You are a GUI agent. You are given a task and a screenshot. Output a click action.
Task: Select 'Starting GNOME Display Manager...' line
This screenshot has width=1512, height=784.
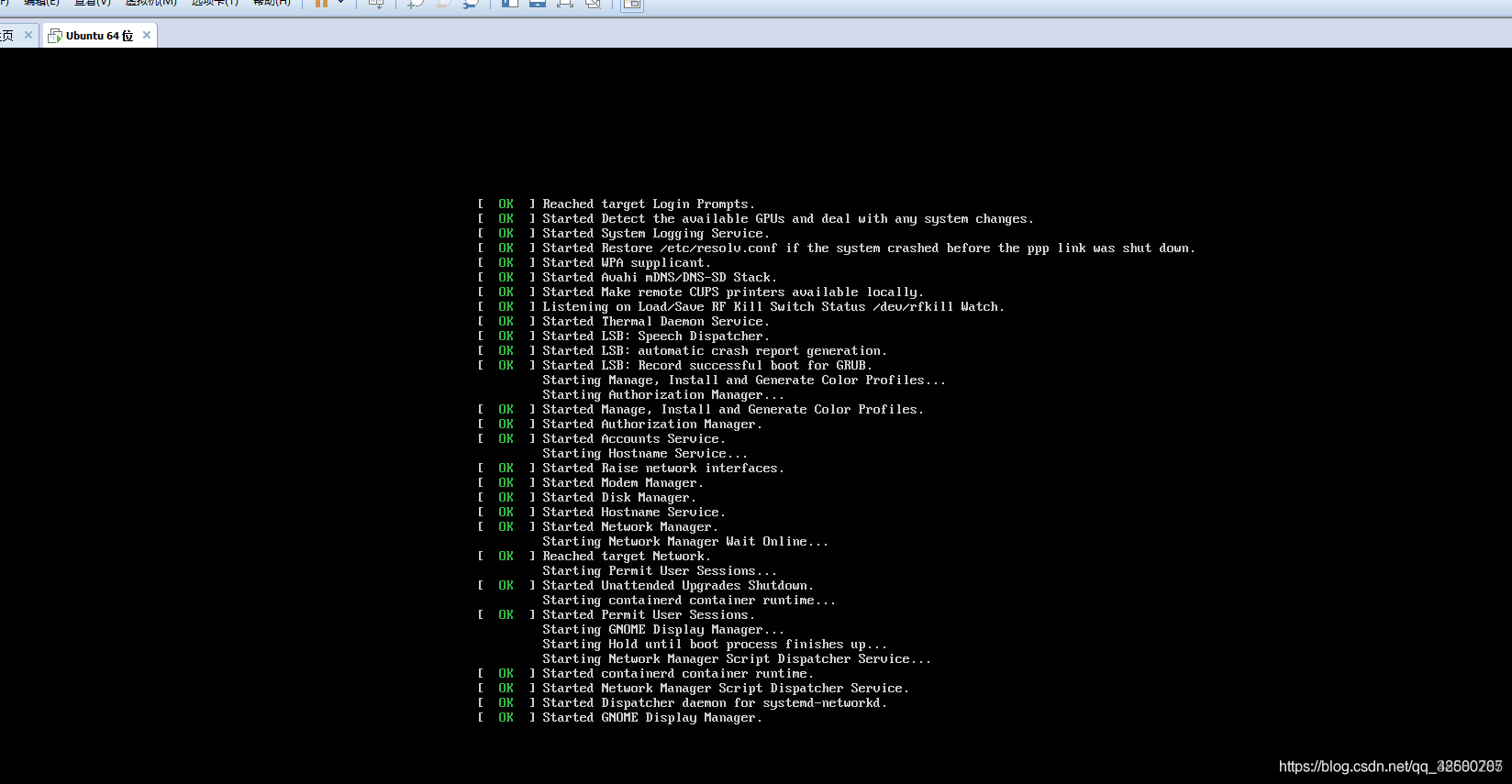(x=663, y=629)
